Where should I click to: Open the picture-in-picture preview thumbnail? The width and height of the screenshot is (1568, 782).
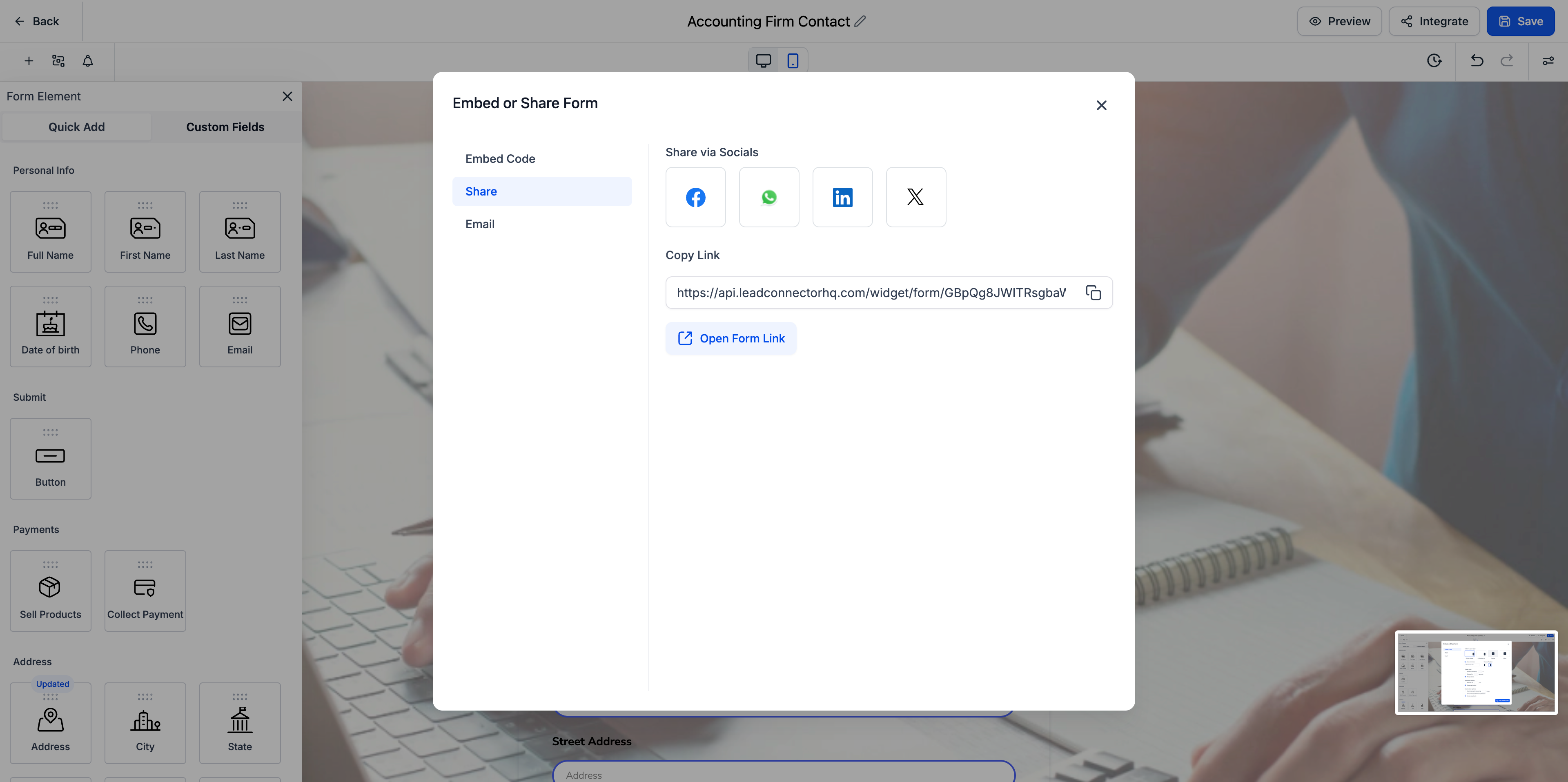point(1475,673)
